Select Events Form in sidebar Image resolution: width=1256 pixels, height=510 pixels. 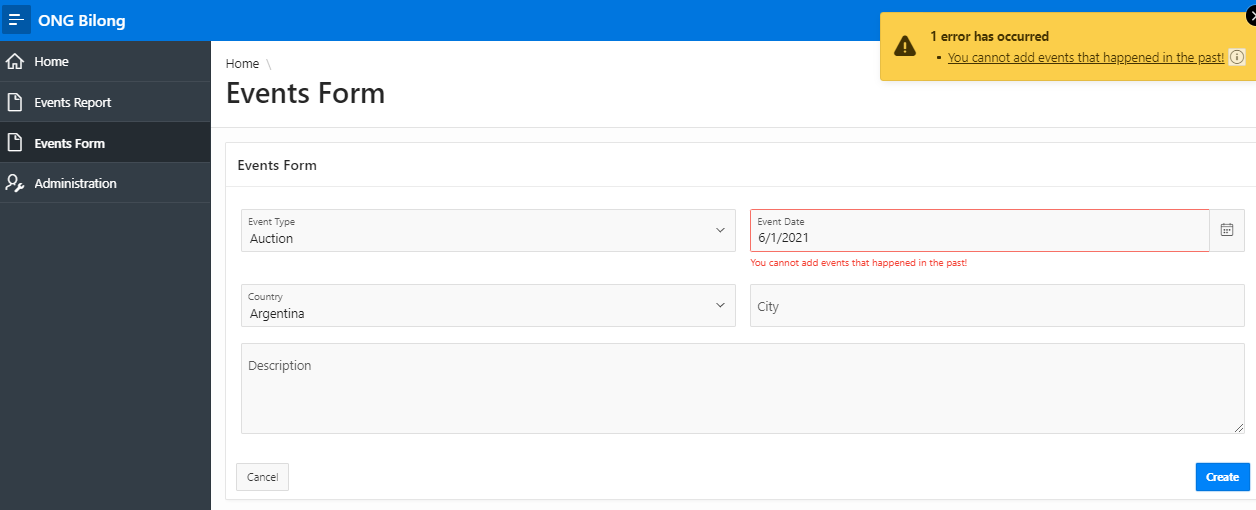pos(105,143)
